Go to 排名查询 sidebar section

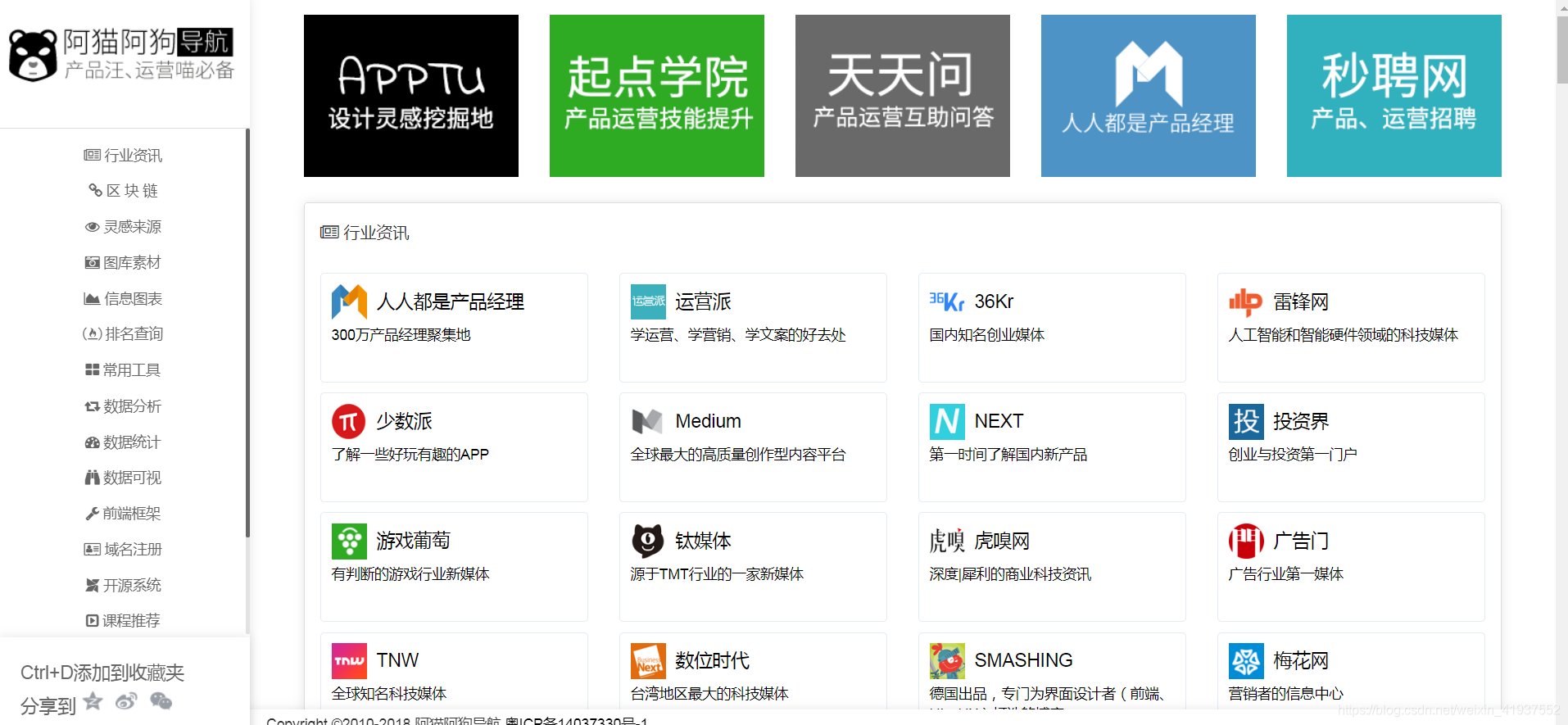click(123, 334)
